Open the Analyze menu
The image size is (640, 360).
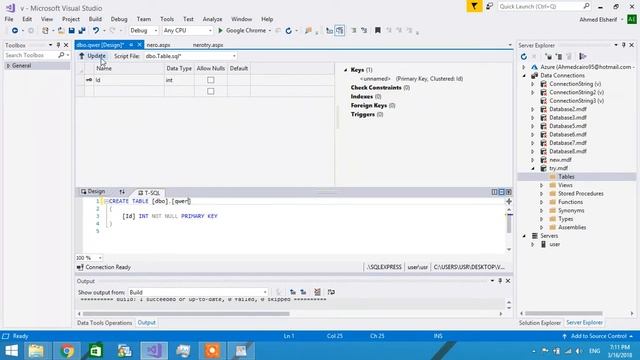(x=212, y=19)
